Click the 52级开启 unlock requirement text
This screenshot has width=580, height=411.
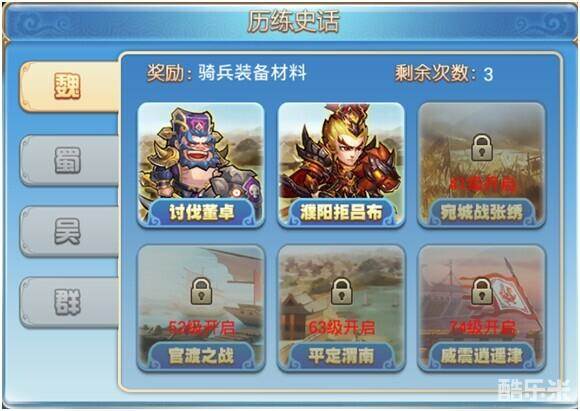202,327
